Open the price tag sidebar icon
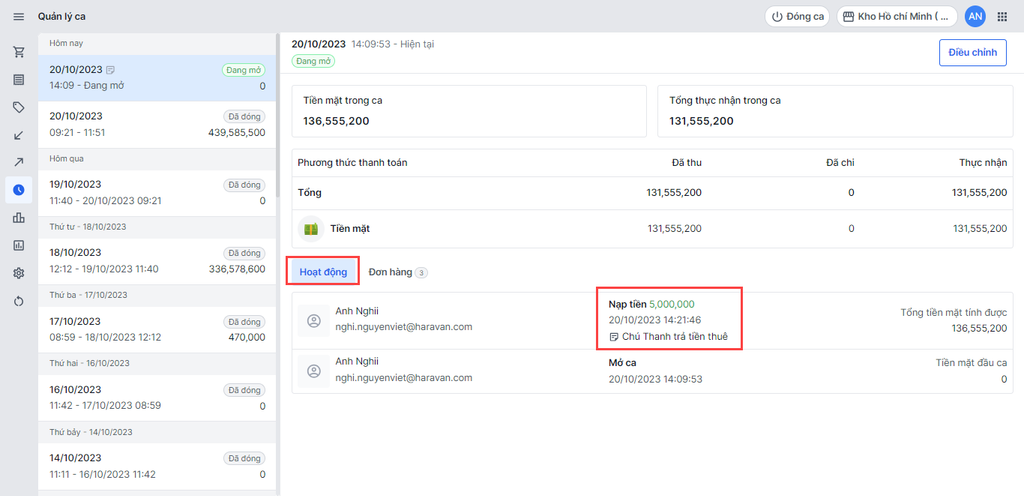This screenshot has width=1024, height=496. pos(18,107)
